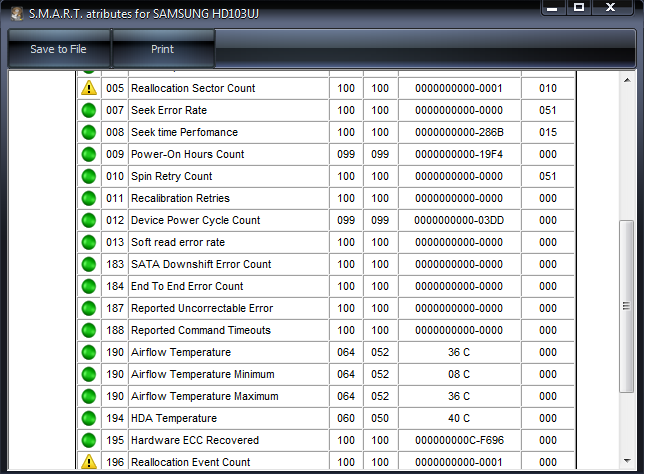The width and height of the screenshot is (645, 476).
Task: Click attribute ID 194
Action: (115, 418)
